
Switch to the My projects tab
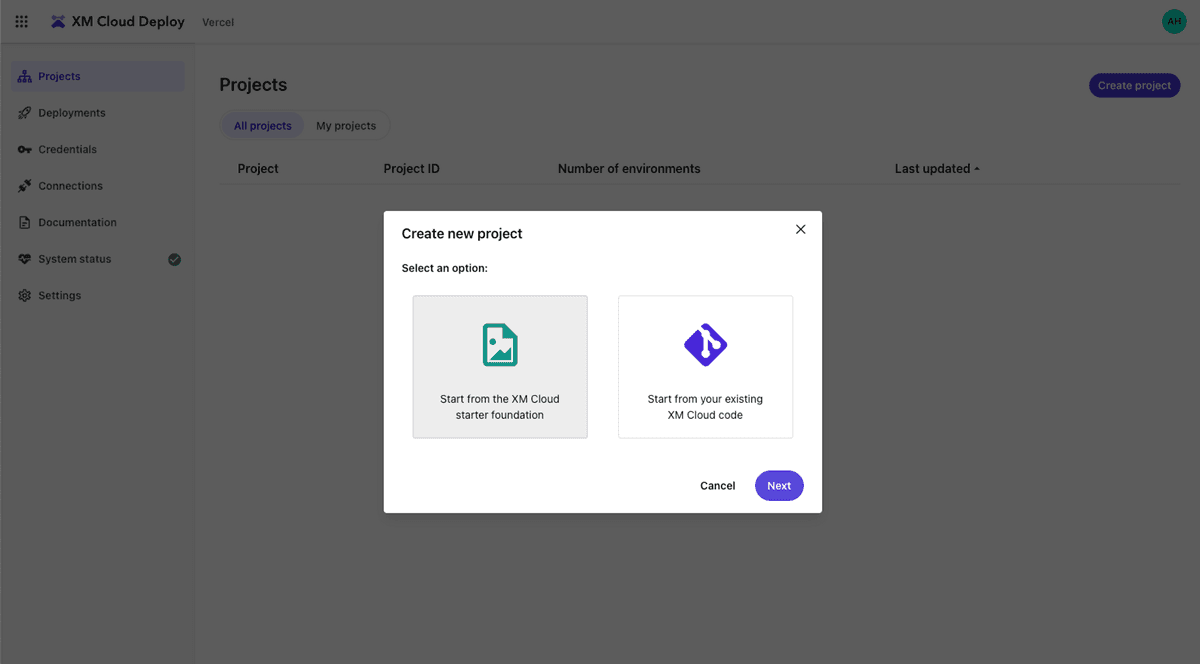click(x=346, y=126)
